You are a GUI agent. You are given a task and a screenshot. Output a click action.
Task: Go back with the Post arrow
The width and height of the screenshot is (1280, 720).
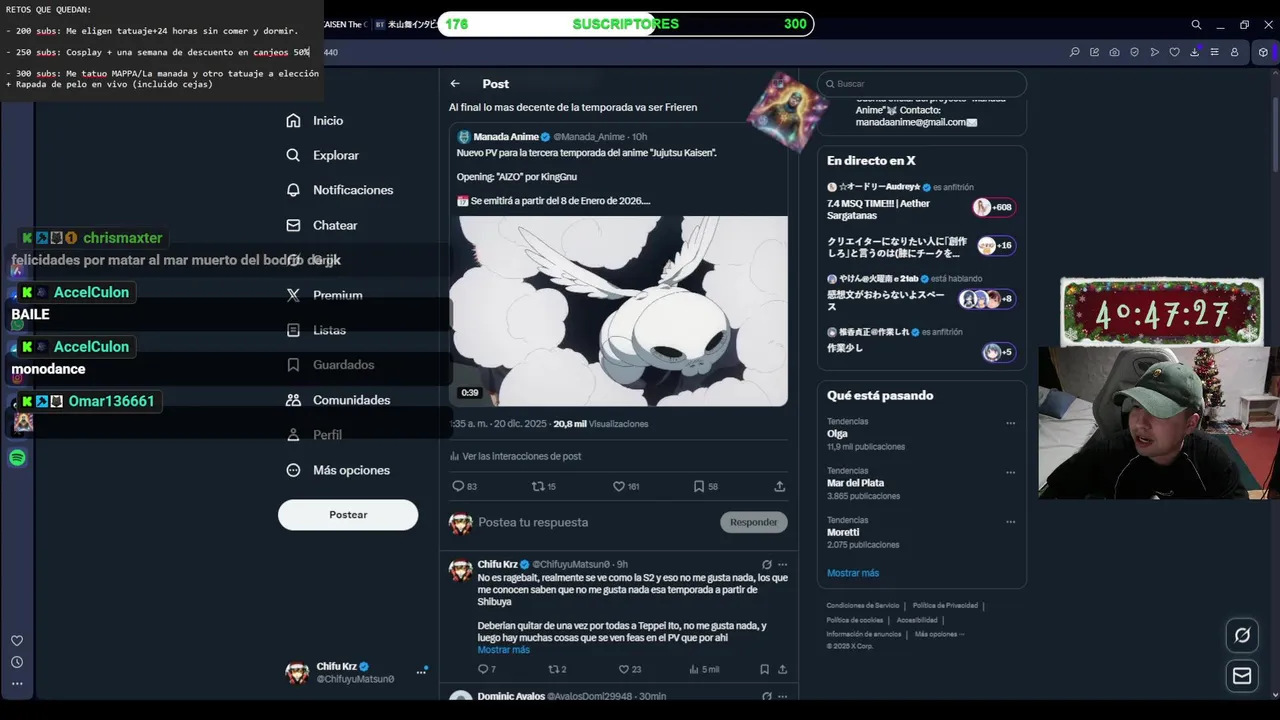pyautogui.click(x=455, y=84)
